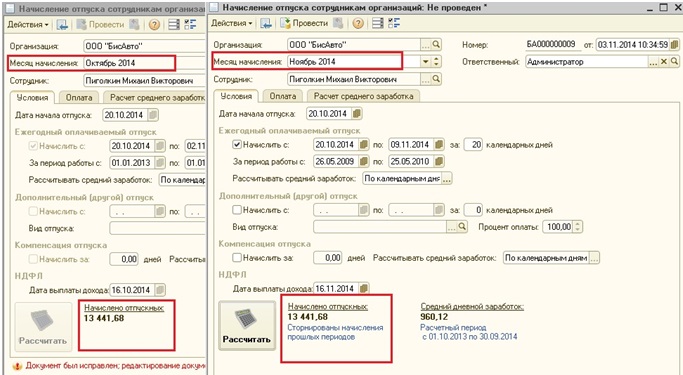Screen dimensions: 683x375
Task: Switch to the Условия tab in the left window
Action: pyautogui.click(x=32, y=98)
